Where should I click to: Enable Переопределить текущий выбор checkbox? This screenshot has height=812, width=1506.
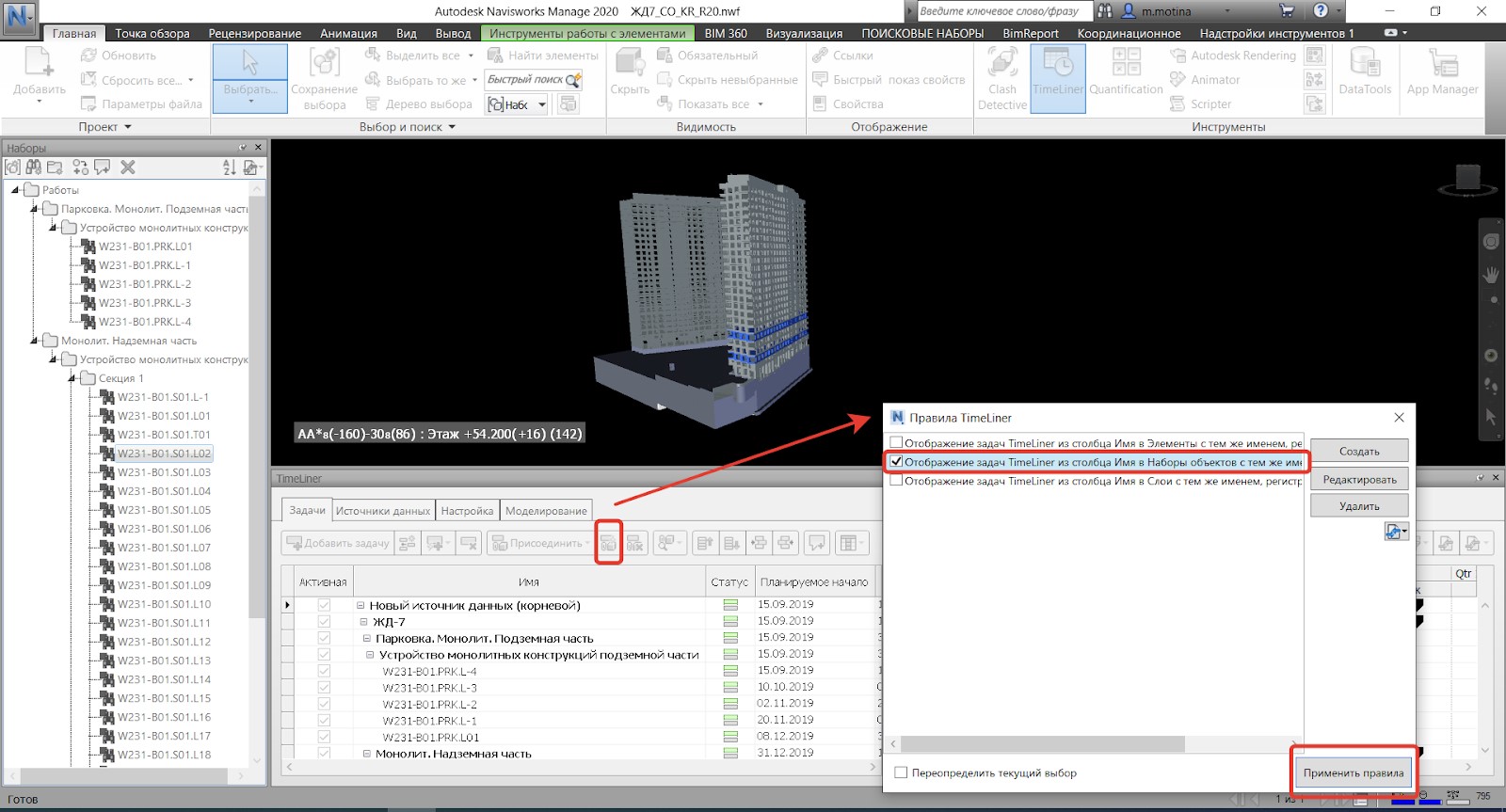[x=901, y=772]
